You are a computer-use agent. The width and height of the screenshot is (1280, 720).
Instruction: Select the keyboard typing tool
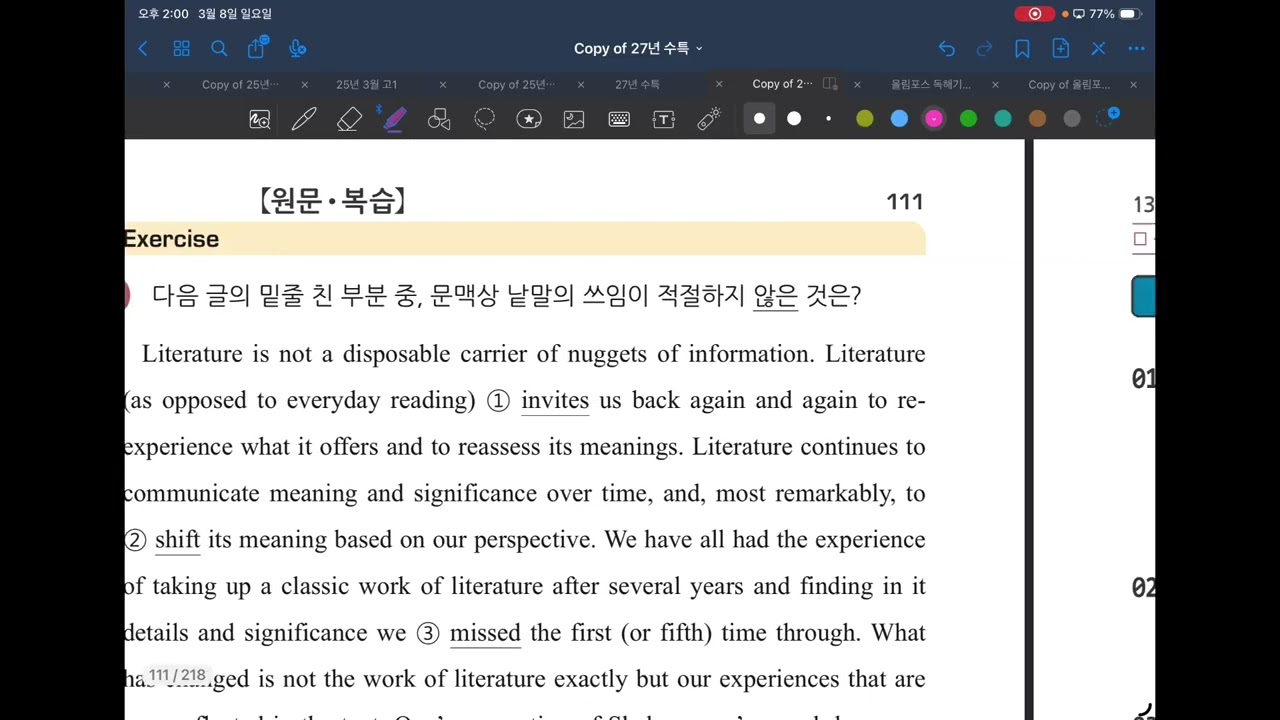tap(619, 119)
